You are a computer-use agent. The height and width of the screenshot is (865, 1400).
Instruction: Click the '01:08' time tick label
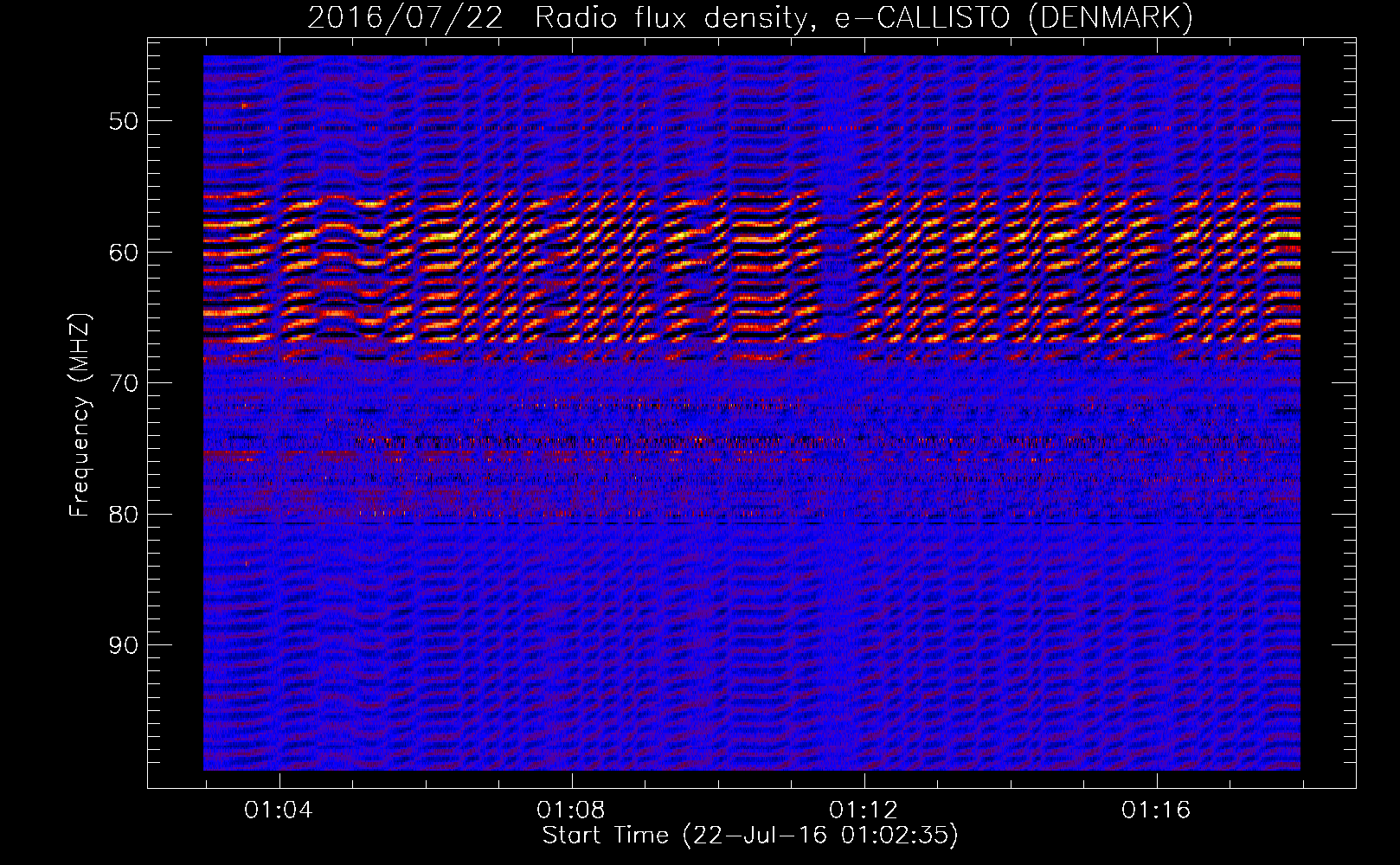pyautogui.click(x=571, y=811)
